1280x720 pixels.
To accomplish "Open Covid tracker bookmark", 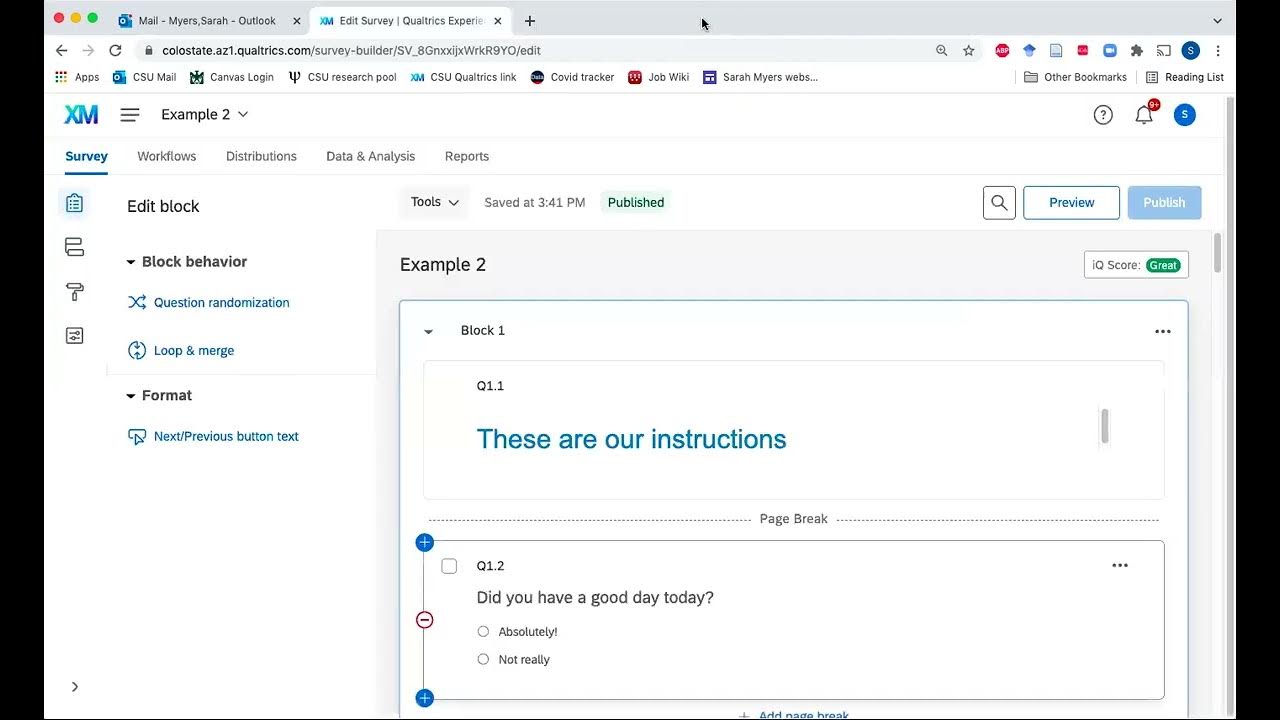I will (x=573, y=77).
